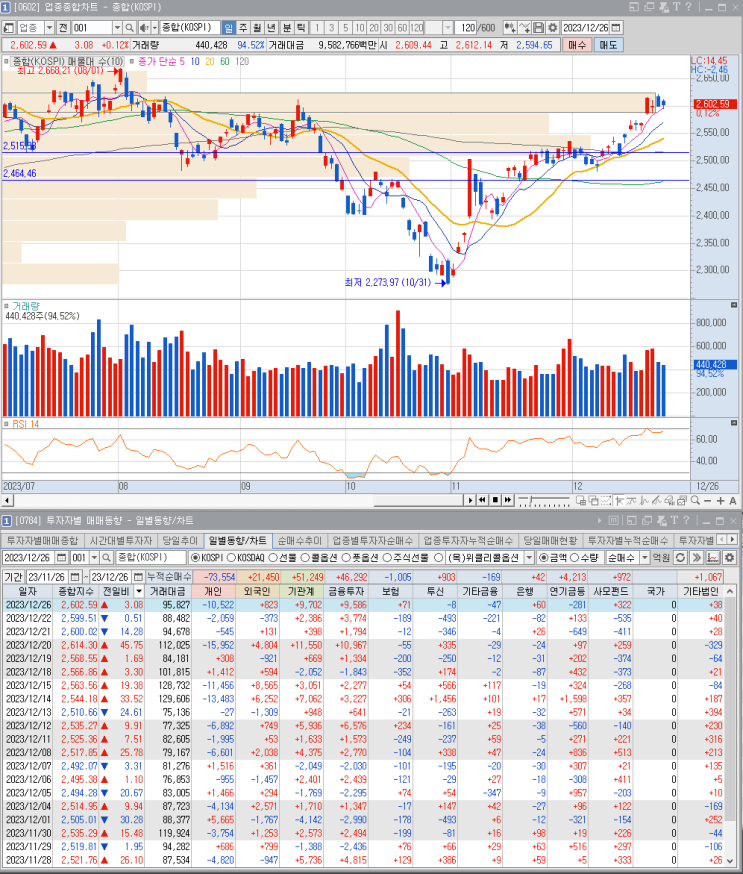Switch to the 업종별투자자순매수 tab
The width and height of the screenshot is (743, 874).
tap(372, 540)
